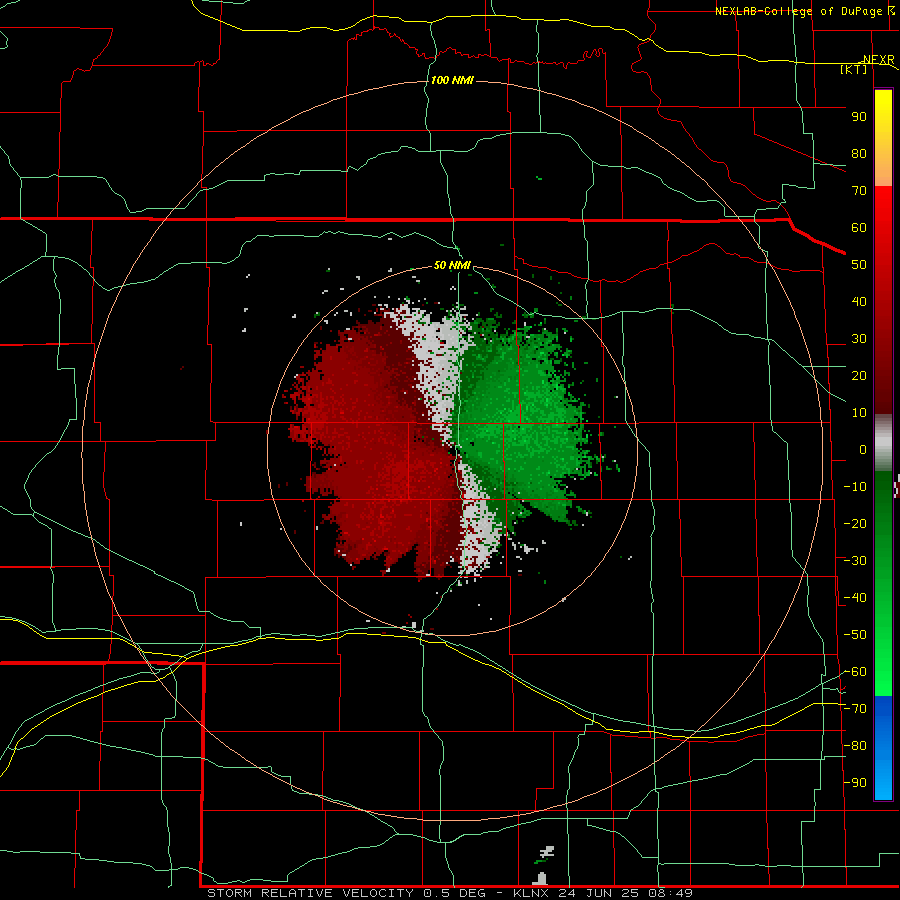Click the STORM RELATIVE VELOCITY caption text
The image size is (900, 900).
coord(313,893)
